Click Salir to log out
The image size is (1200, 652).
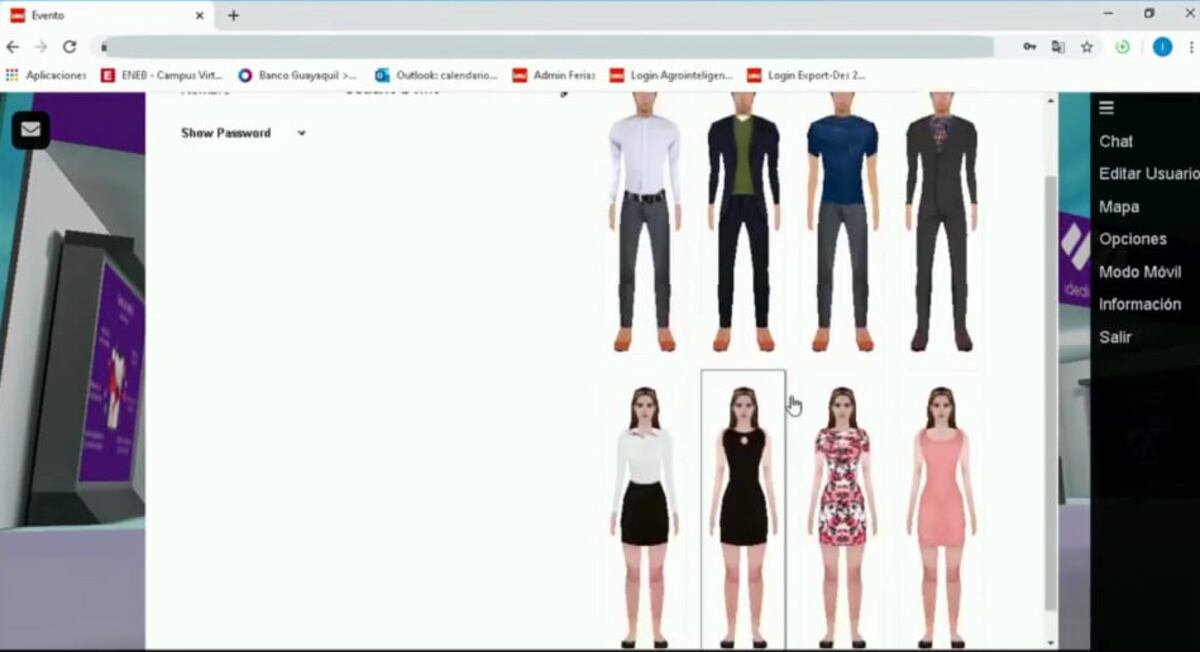click(x=1115, y=337)
